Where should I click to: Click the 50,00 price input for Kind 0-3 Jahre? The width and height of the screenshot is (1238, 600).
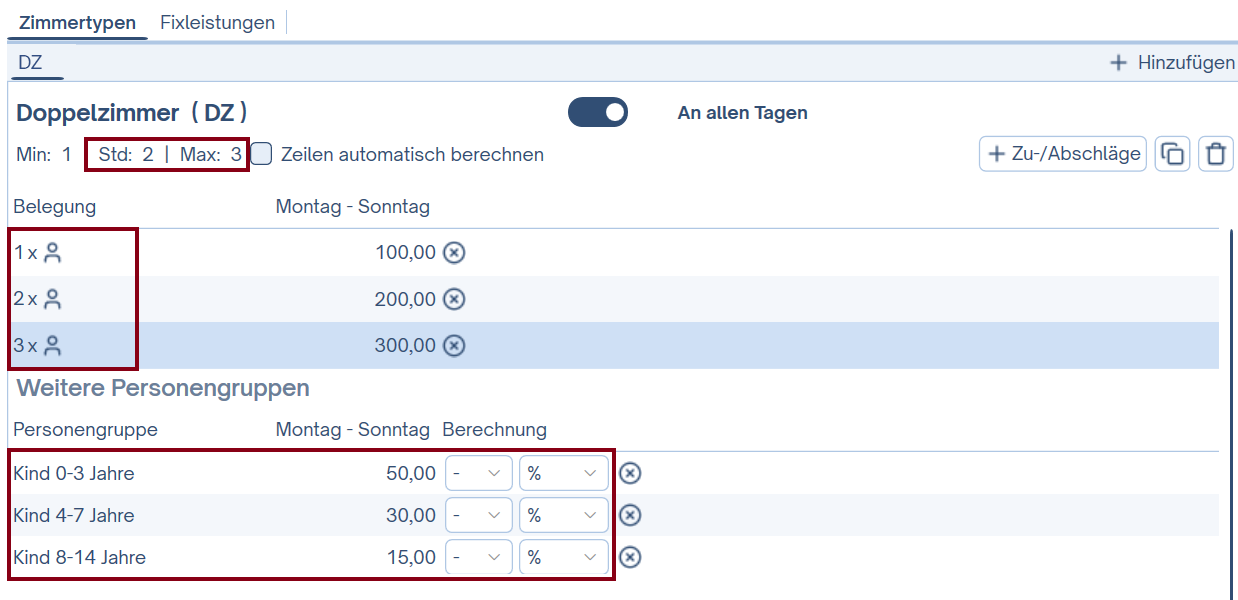coord(410,472)
